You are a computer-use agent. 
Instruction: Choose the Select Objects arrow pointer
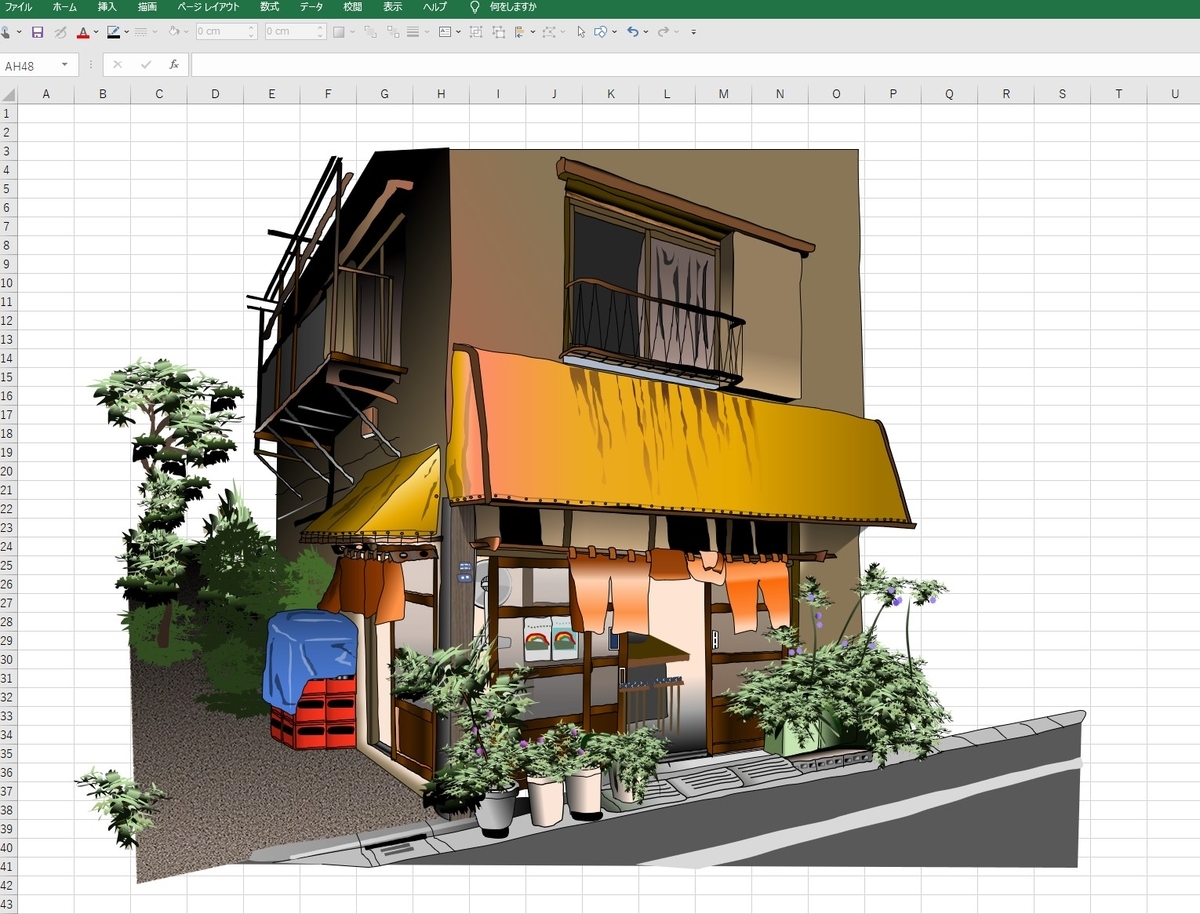pos(581,32)
